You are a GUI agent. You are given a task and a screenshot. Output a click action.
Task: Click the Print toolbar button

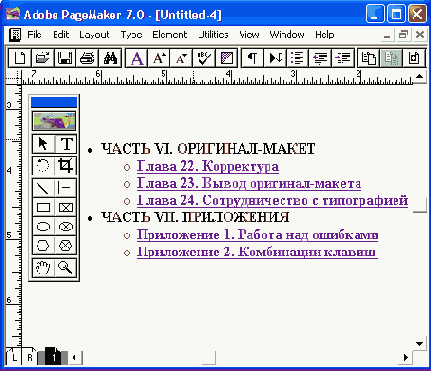click(x=88, y=58)
